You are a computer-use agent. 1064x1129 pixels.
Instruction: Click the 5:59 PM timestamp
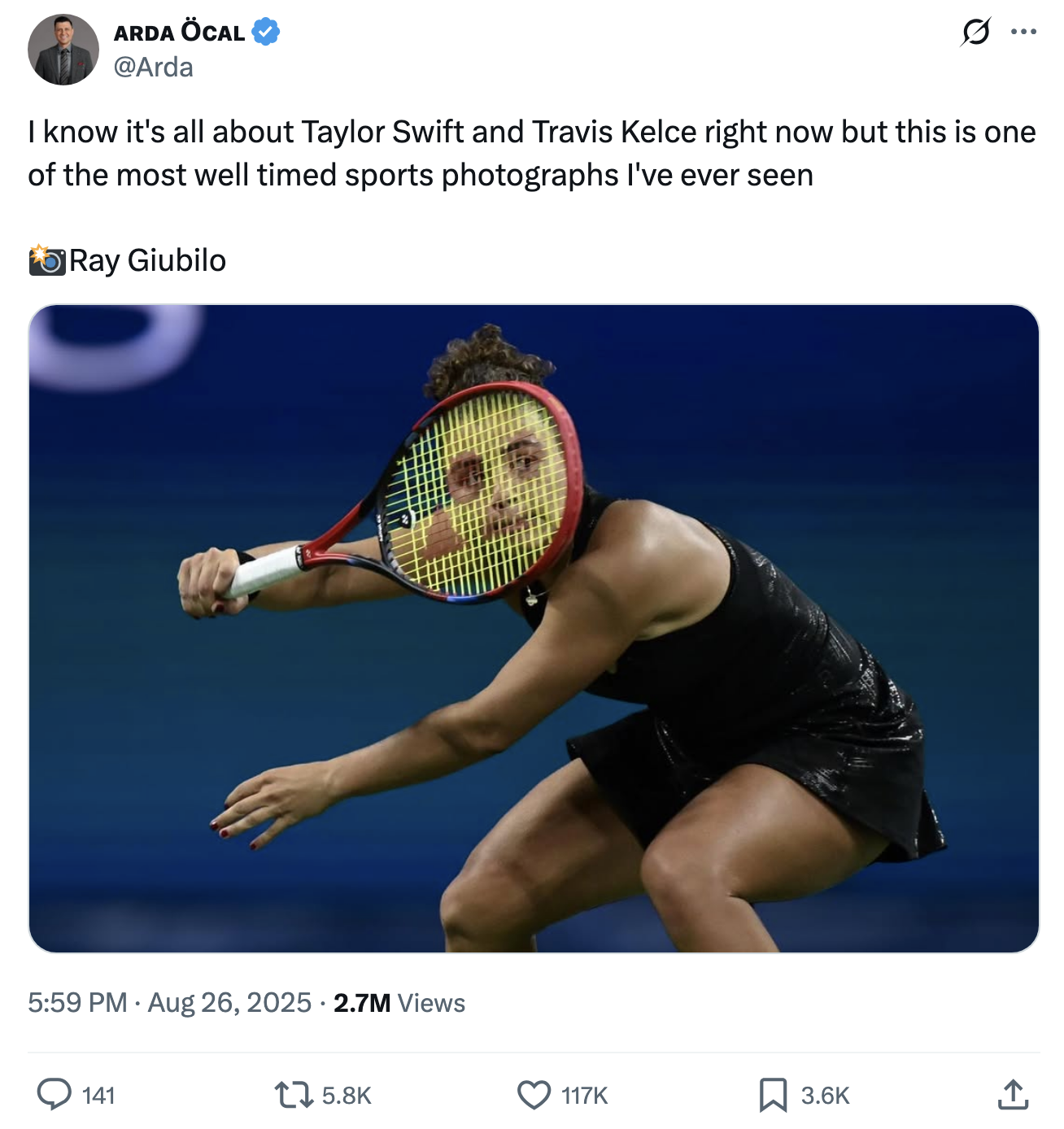click(77, 1002)
